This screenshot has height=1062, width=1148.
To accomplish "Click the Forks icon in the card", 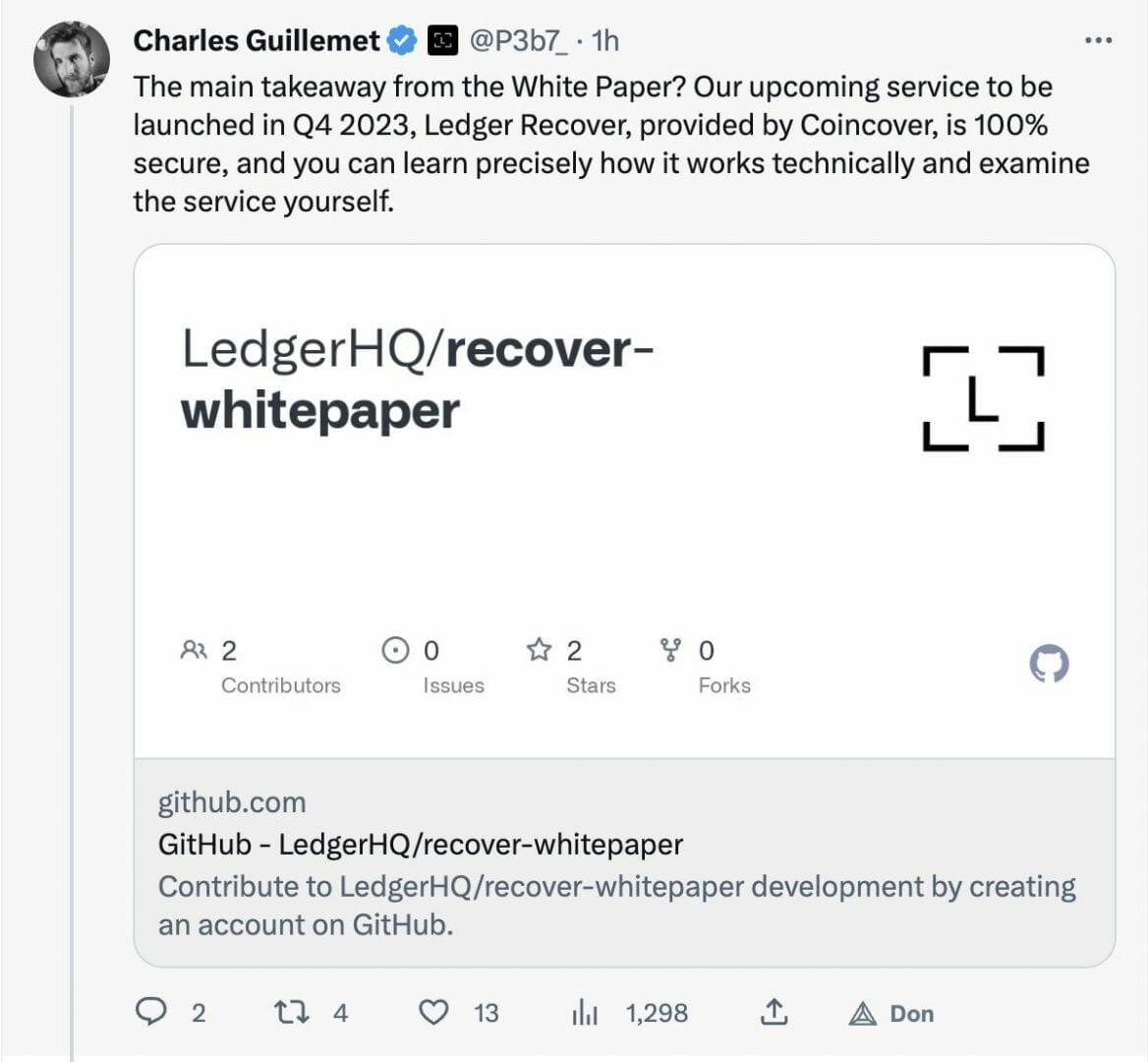I will (x=670, y=650).
